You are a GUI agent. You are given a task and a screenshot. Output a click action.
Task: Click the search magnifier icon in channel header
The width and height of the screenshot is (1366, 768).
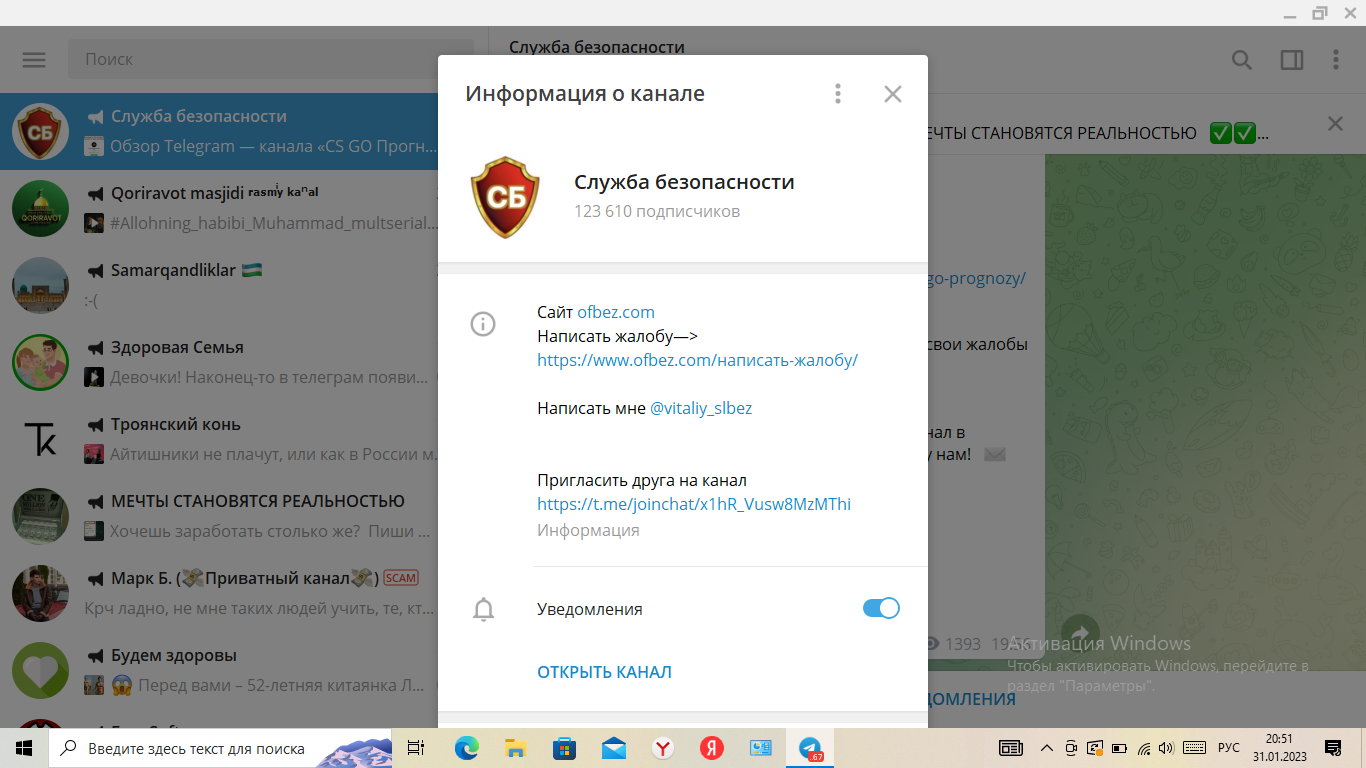coord(1241,60)
